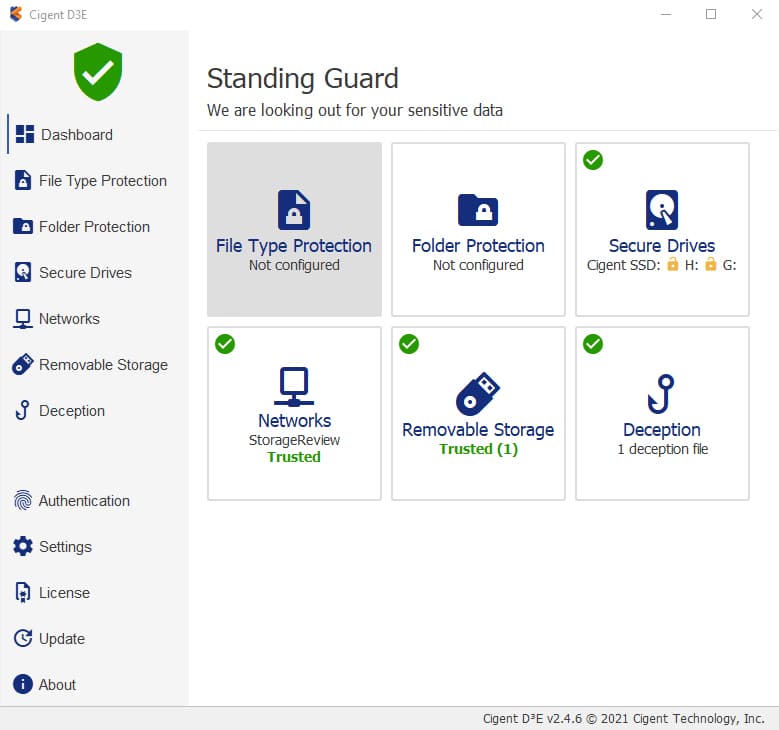Click the green checkmark on Networks tile
779x730 pixels.
pos(225,344)
